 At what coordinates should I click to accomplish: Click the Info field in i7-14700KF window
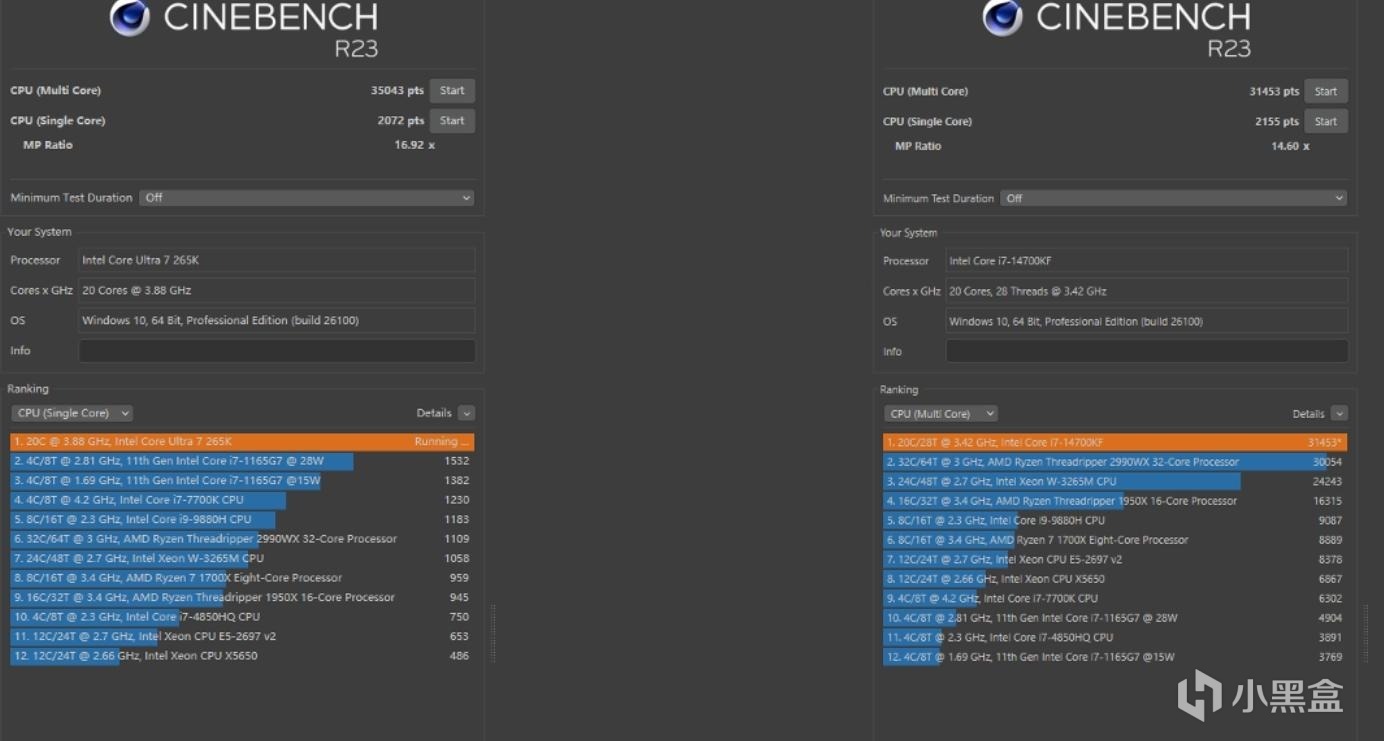(1147, 351)
